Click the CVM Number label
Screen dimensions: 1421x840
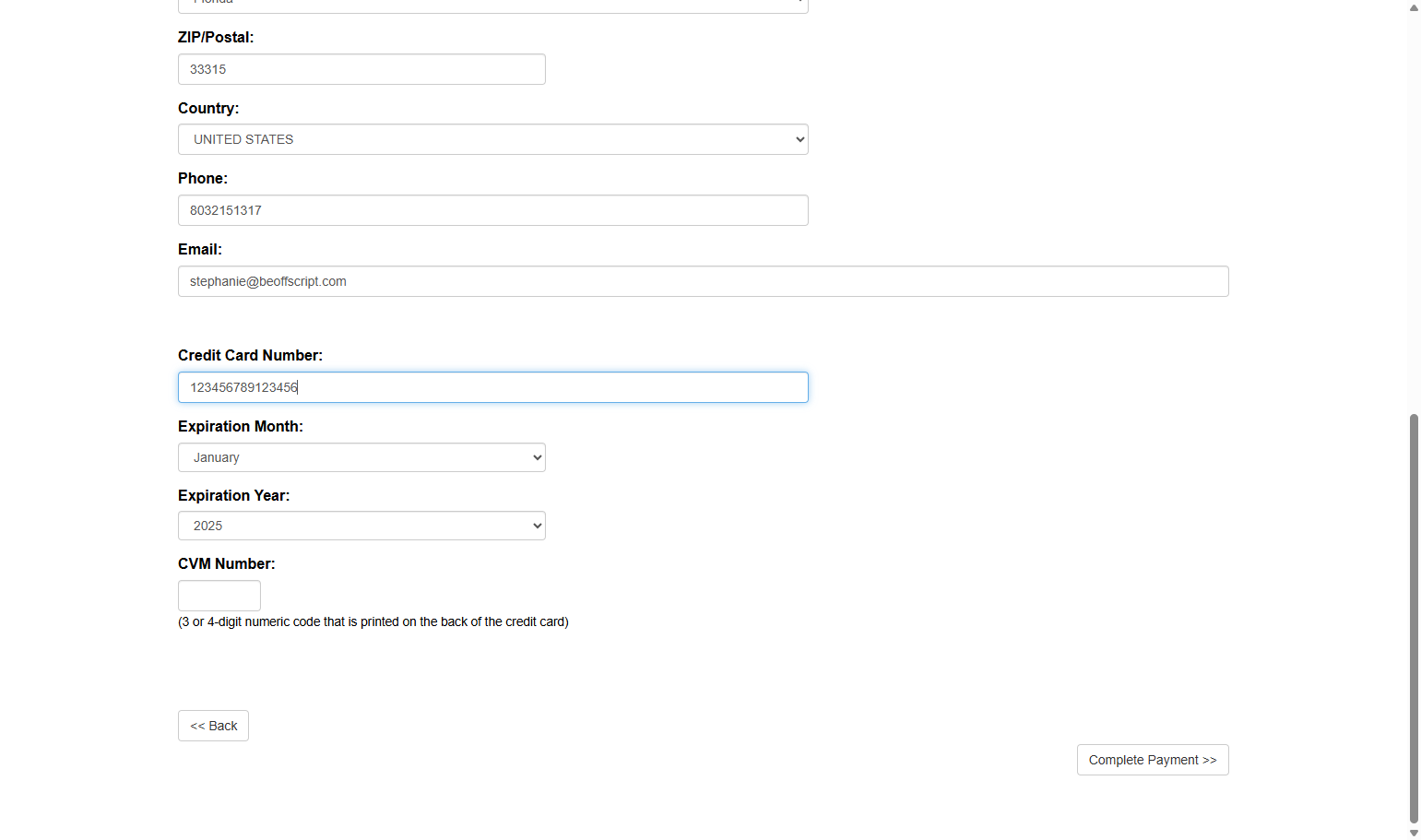pos(226,563)
